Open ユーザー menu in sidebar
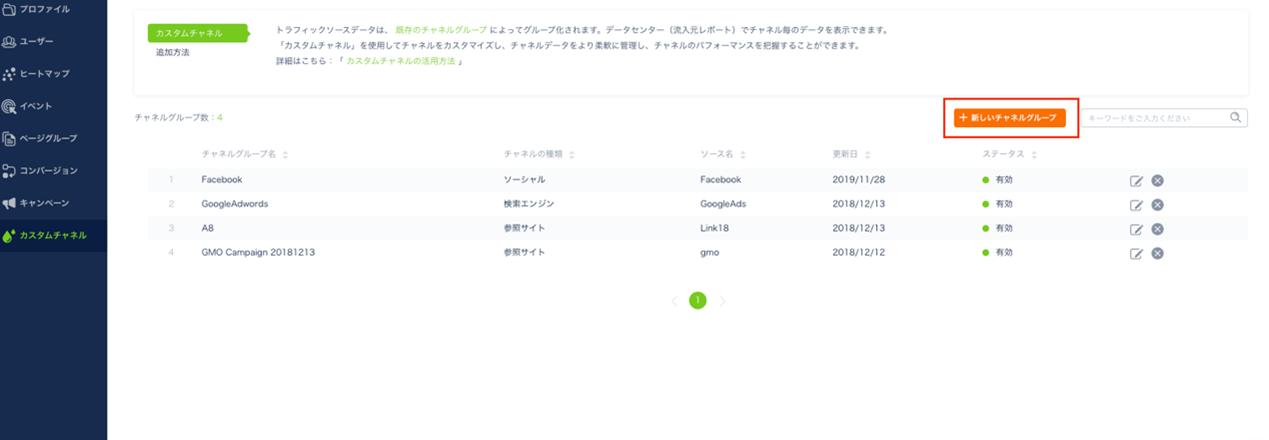The image size is (1269, 440). pos(40,42)
